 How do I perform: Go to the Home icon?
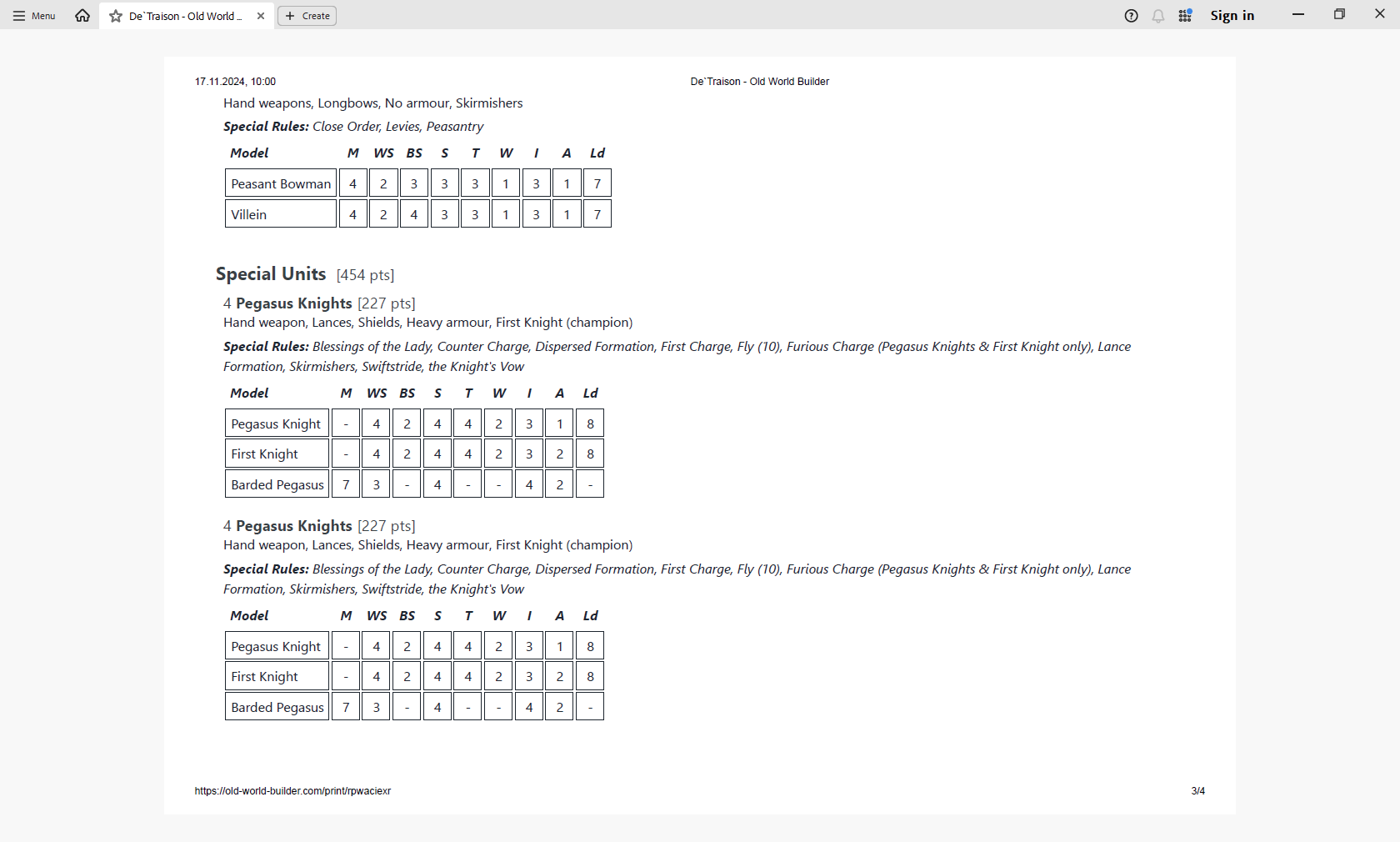coord(82,16)
